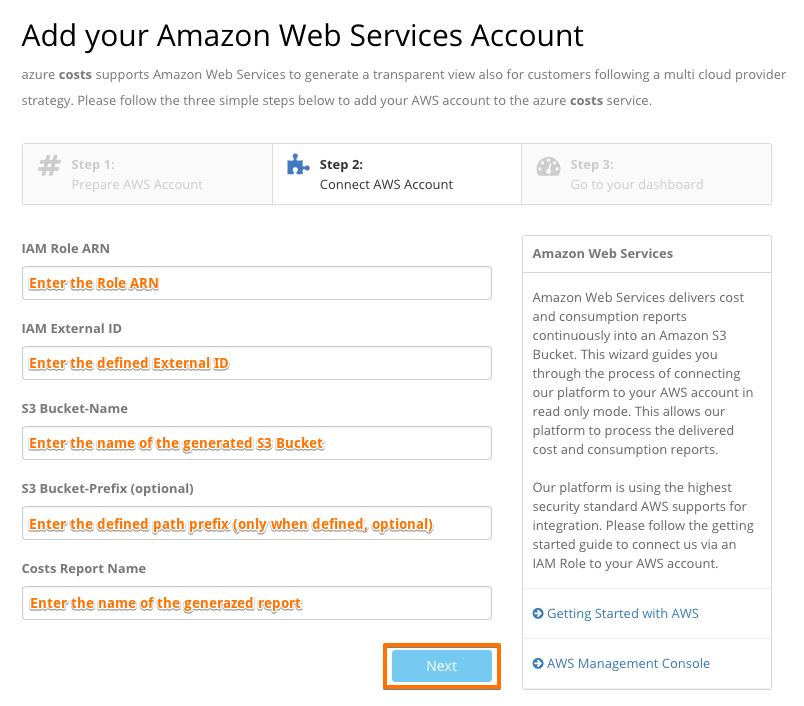Click the IAM Role ARN label
The image size is (804, 706).
pos(66,248)
